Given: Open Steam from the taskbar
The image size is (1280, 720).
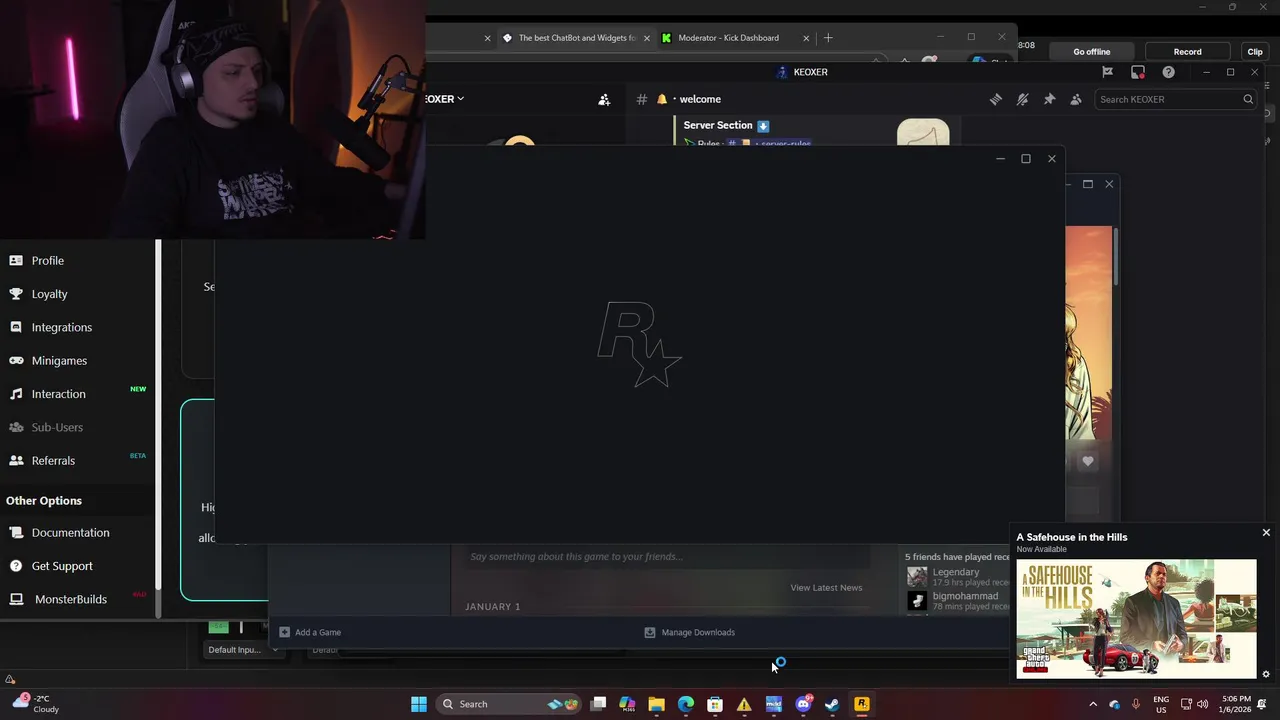Looking at the screenshot, I should click(832, 704).
